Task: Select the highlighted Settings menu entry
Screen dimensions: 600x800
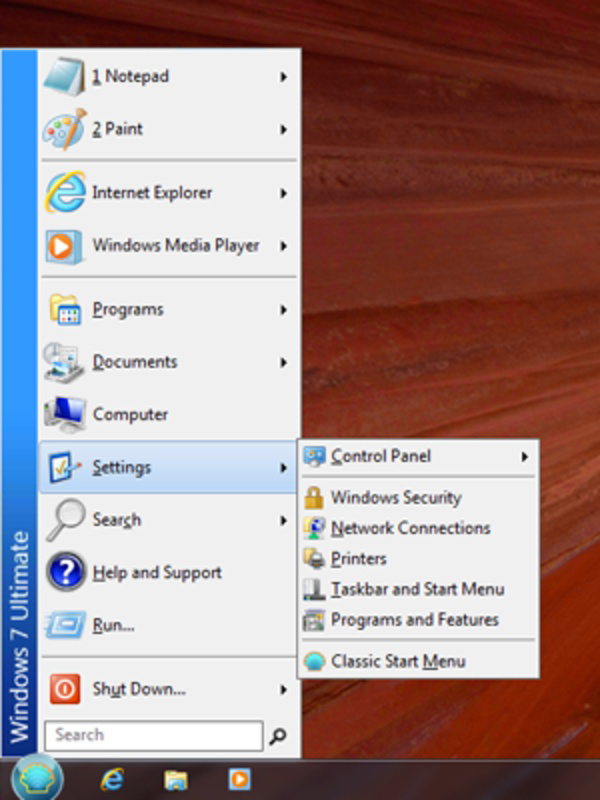Action: click(x=168, y=467)
